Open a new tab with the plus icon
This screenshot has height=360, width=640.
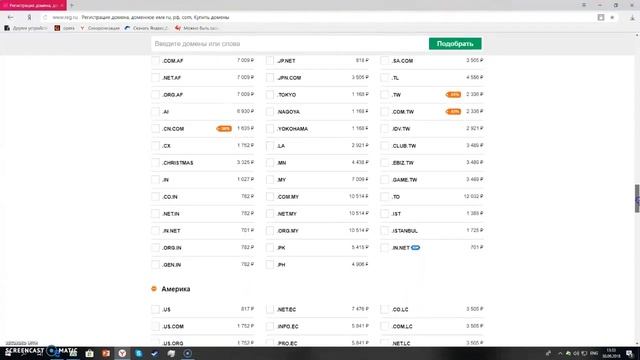point(72,5)
